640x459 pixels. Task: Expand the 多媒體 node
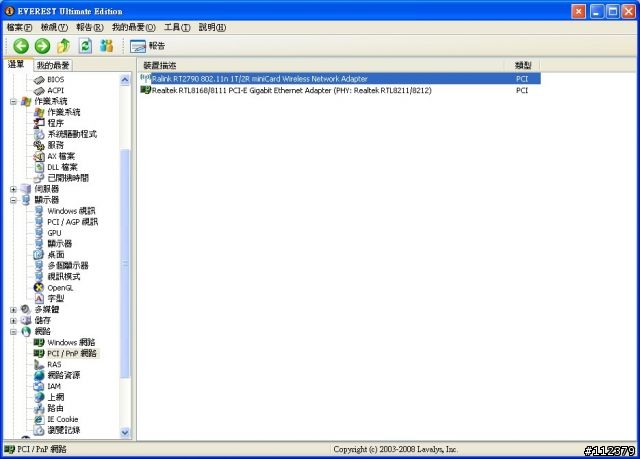tap(13, 310)
